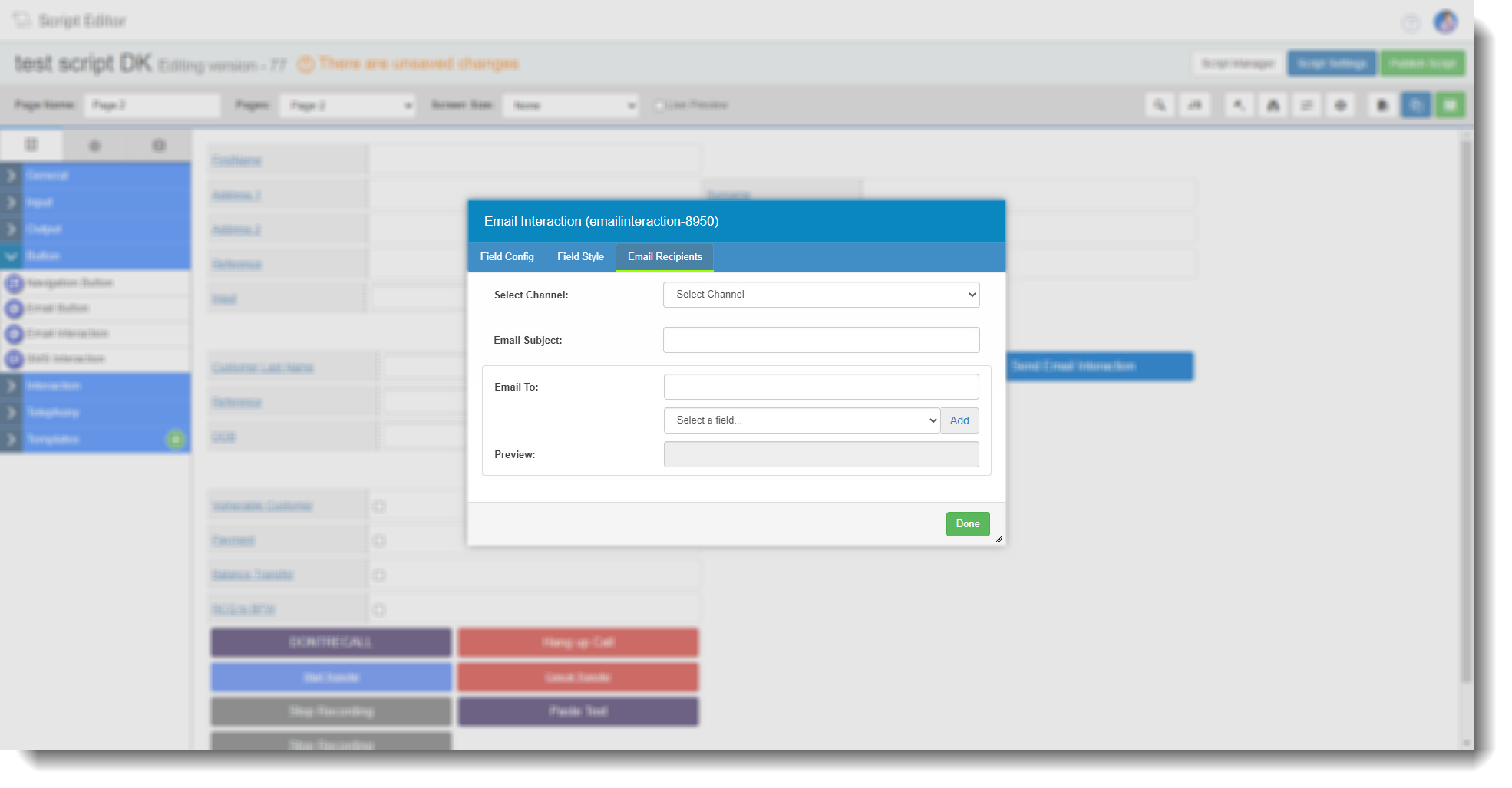This screenshot has height=788, width=1512.
Task: Click the Page Name input field
Action: 152,105
